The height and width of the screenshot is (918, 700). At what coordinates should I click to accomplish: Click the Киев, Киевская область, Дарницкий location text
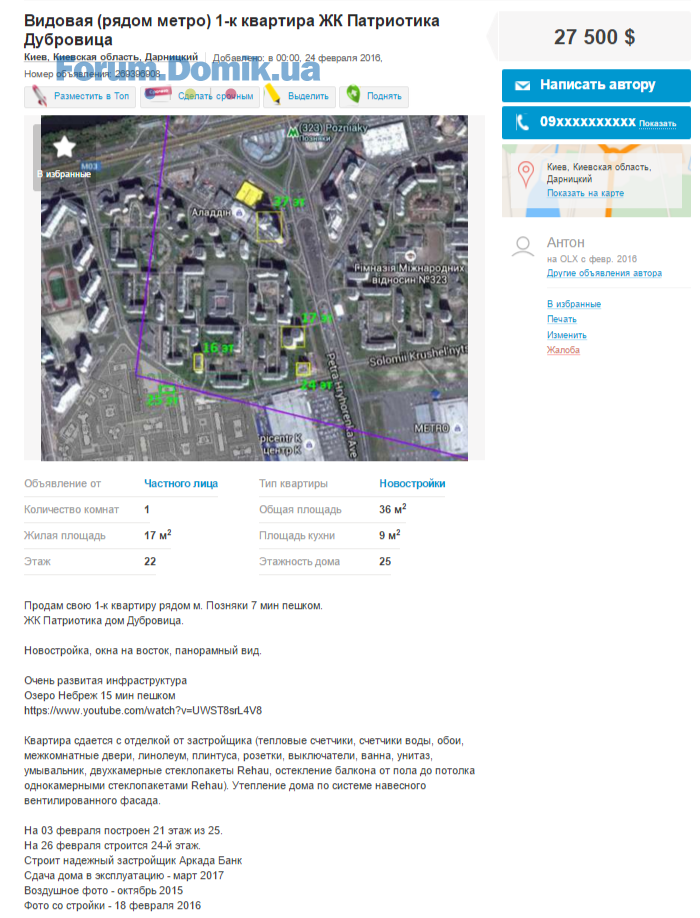[111, 57]
